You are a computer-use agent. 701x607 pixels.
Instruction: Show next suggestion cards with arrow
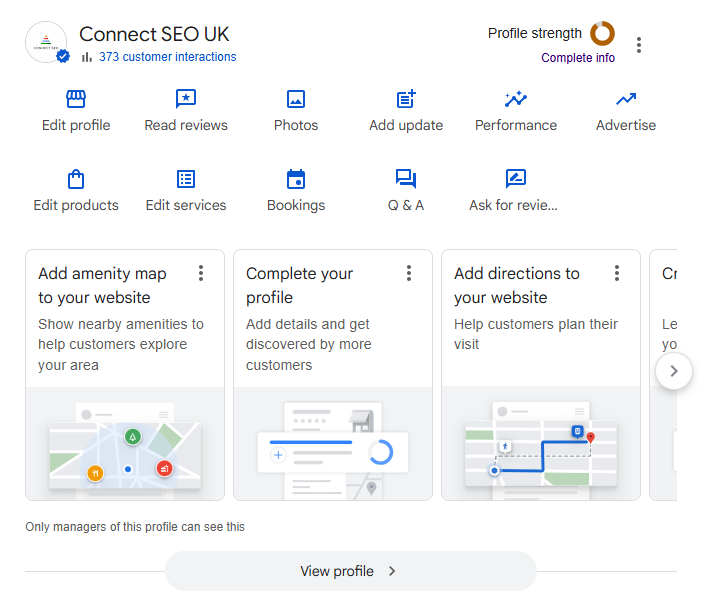point(674,371)
